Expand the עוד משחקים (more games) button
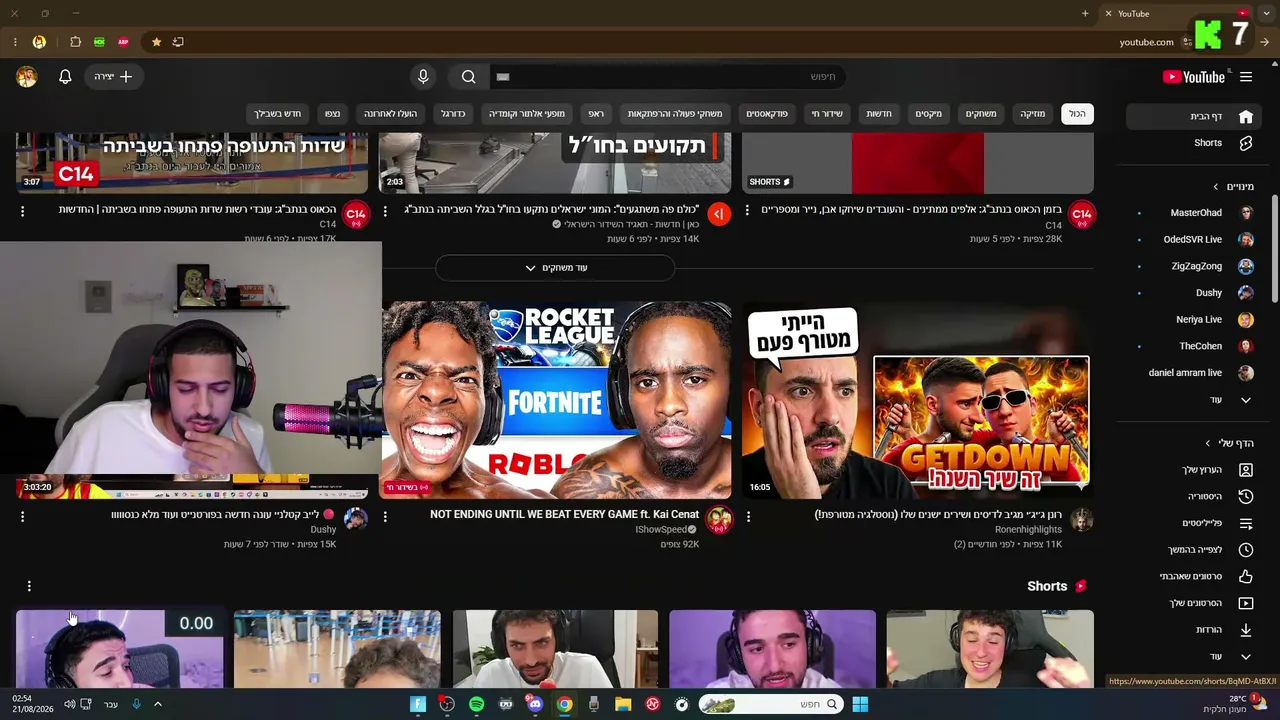The height and width of the screenshot is (720, 1280). [555, 268]
